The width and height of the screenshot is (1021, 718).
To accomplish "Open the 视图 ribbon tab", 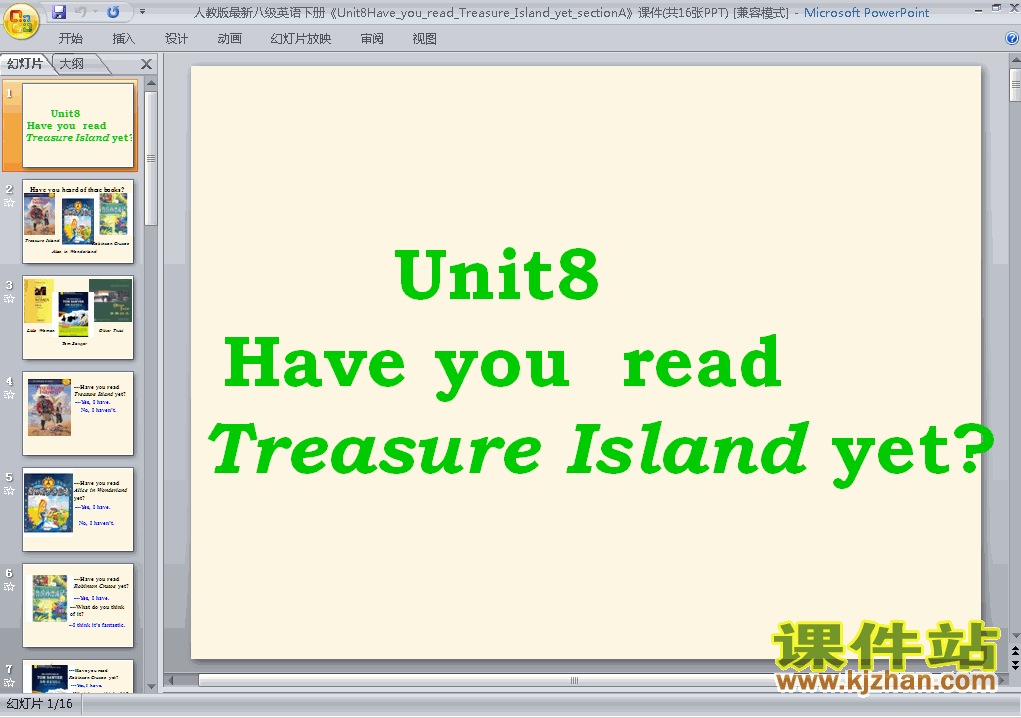I will [425, 39].
